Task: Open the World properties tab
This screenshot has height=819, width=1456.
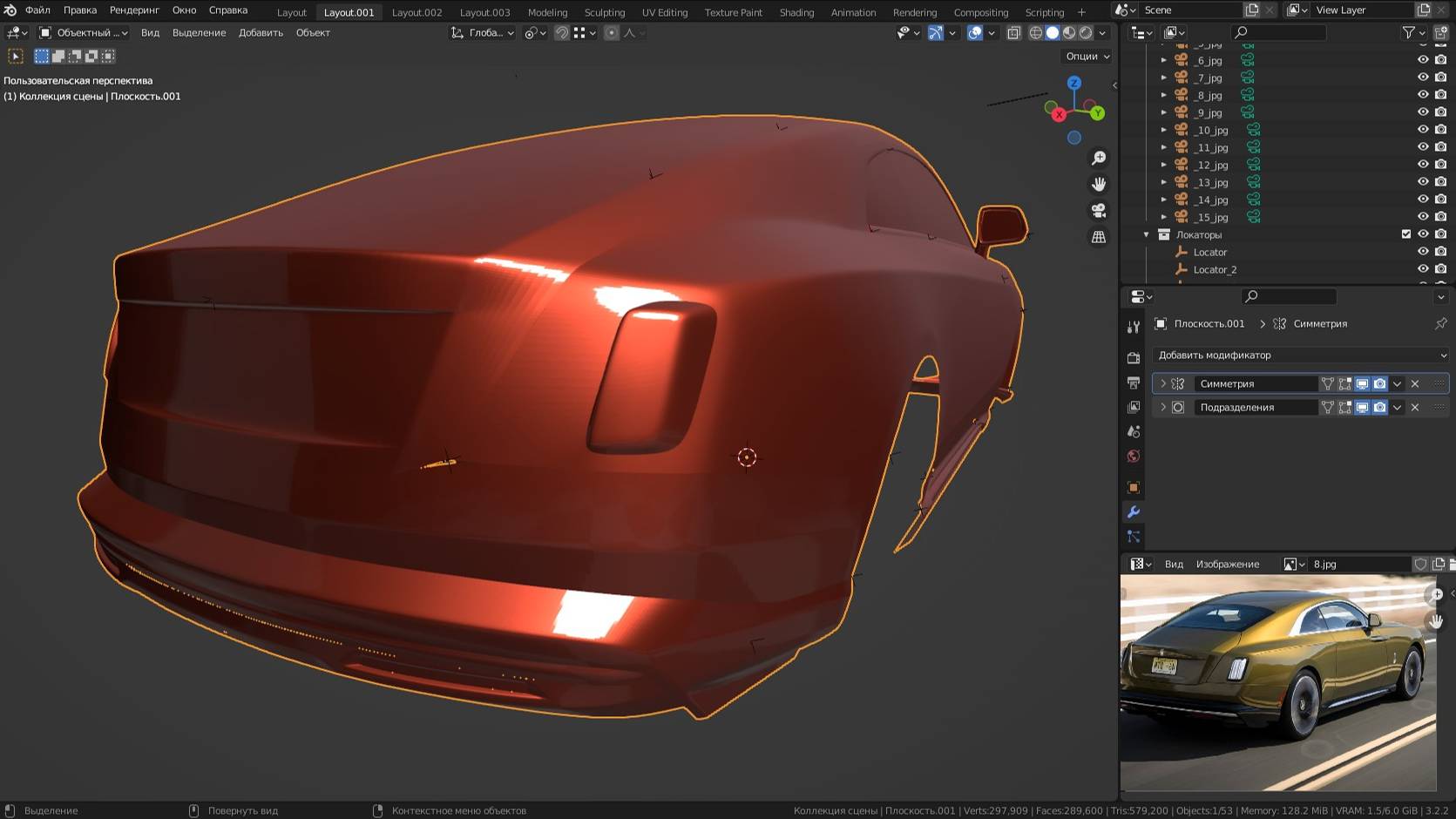Action: (1134, 456)
